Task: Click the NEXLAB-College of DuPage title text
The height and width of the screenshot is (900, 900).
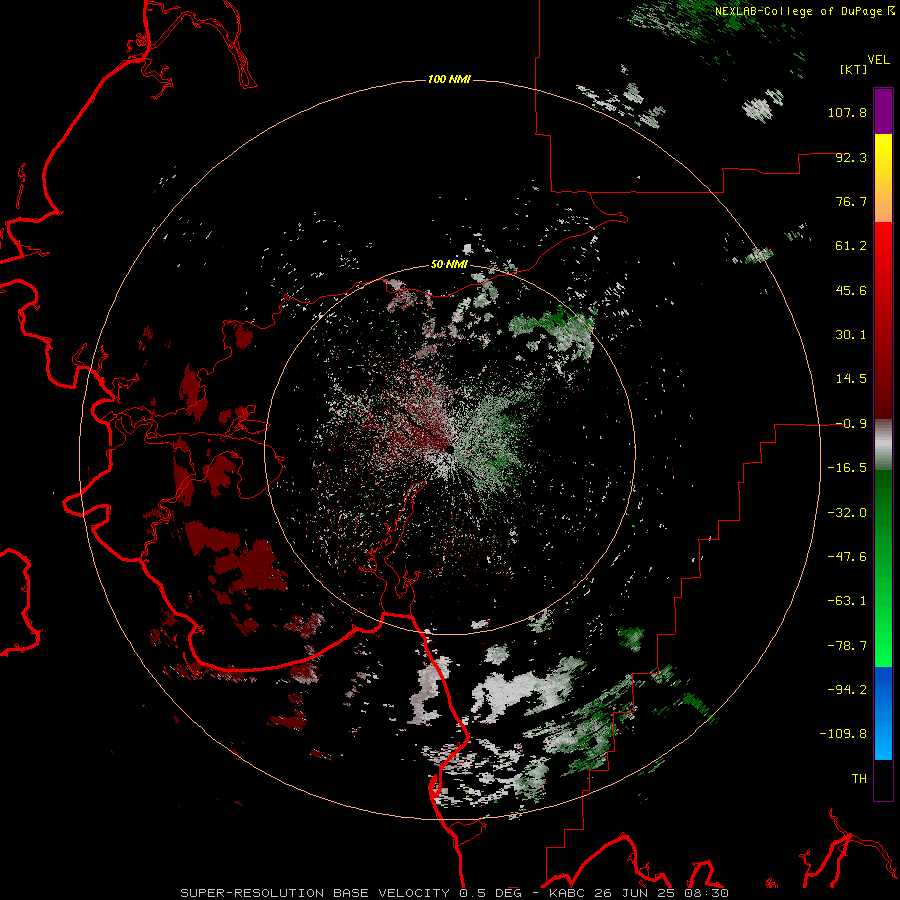Action: pos(798,11)
